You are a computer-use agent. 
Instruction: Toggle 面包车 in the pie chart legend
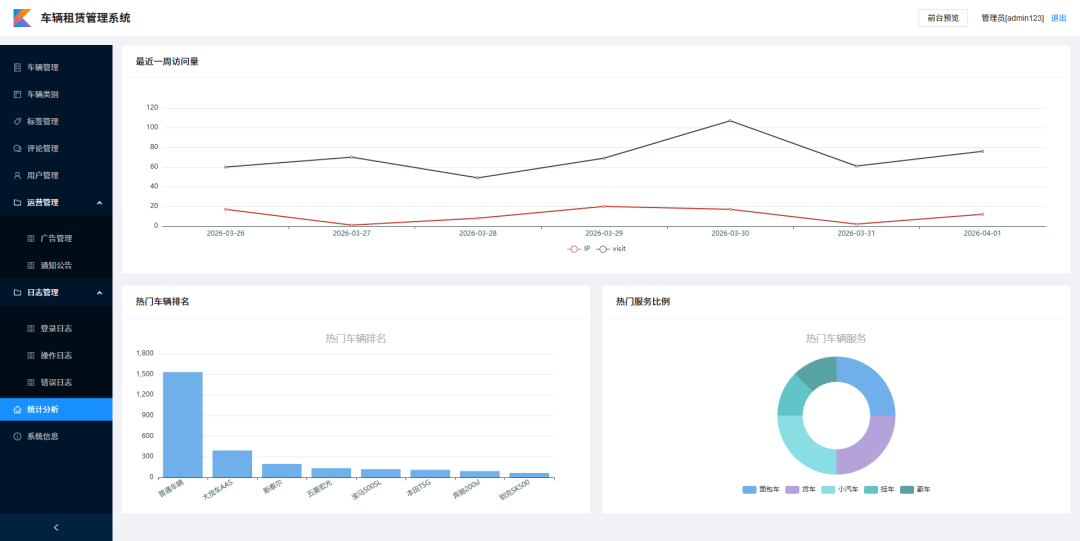point(761,489)
